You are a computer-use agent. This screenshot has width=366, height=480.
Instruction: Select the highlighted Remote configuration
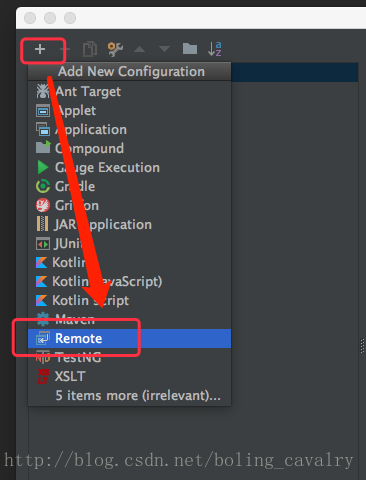pyautogui.click(x=130, y=338)
